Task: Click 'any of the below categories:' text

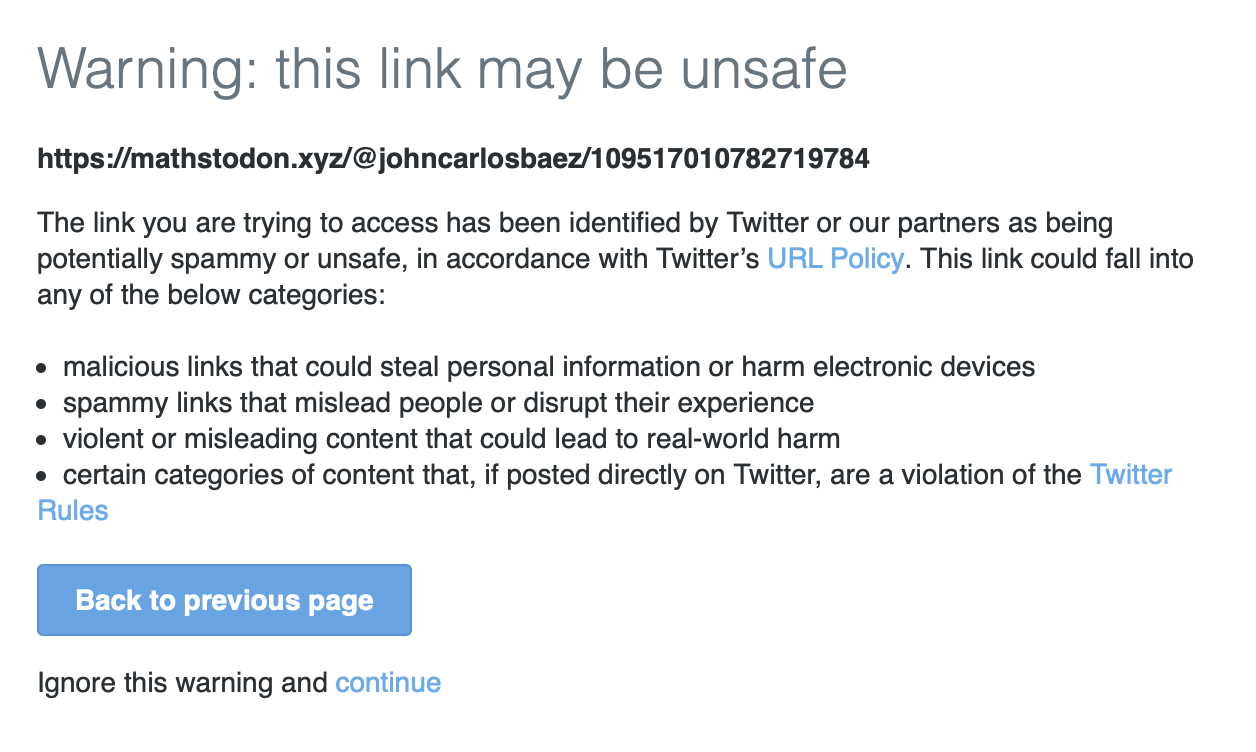Action: pyautogui.click(x=210, y=295)
